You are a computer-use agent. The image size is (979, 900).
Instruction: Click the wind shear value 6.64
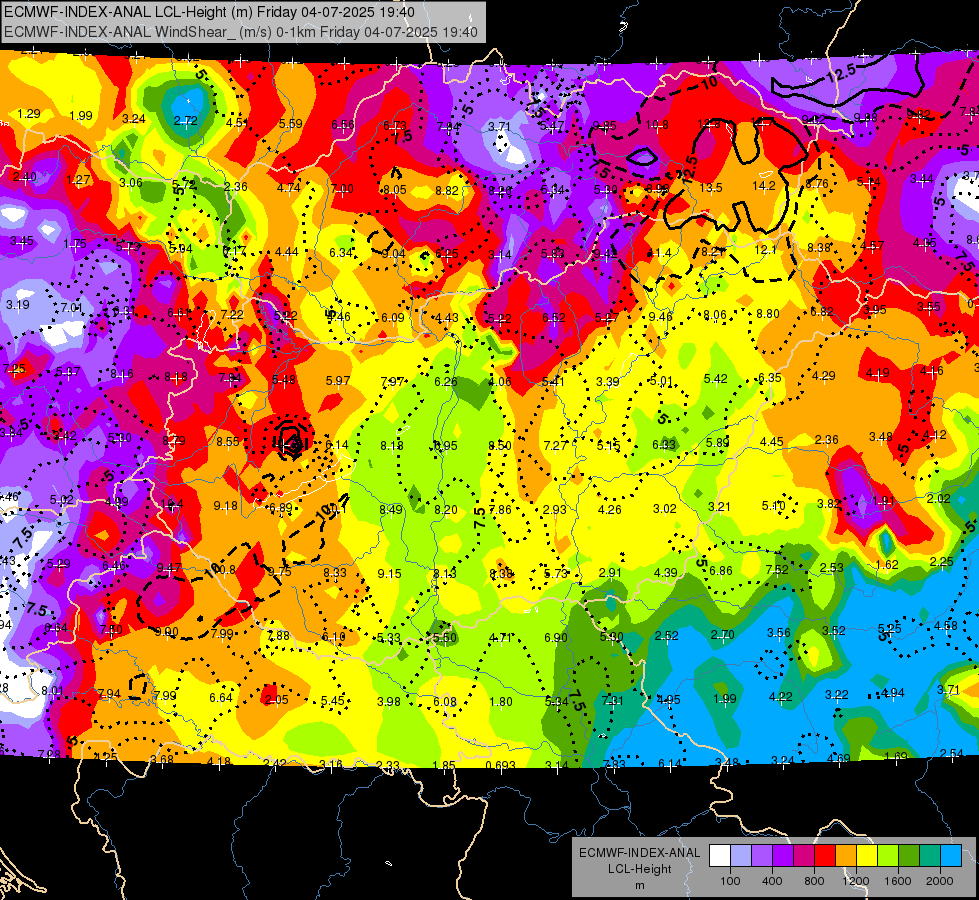pyautogui.click(x=220, y=698)
